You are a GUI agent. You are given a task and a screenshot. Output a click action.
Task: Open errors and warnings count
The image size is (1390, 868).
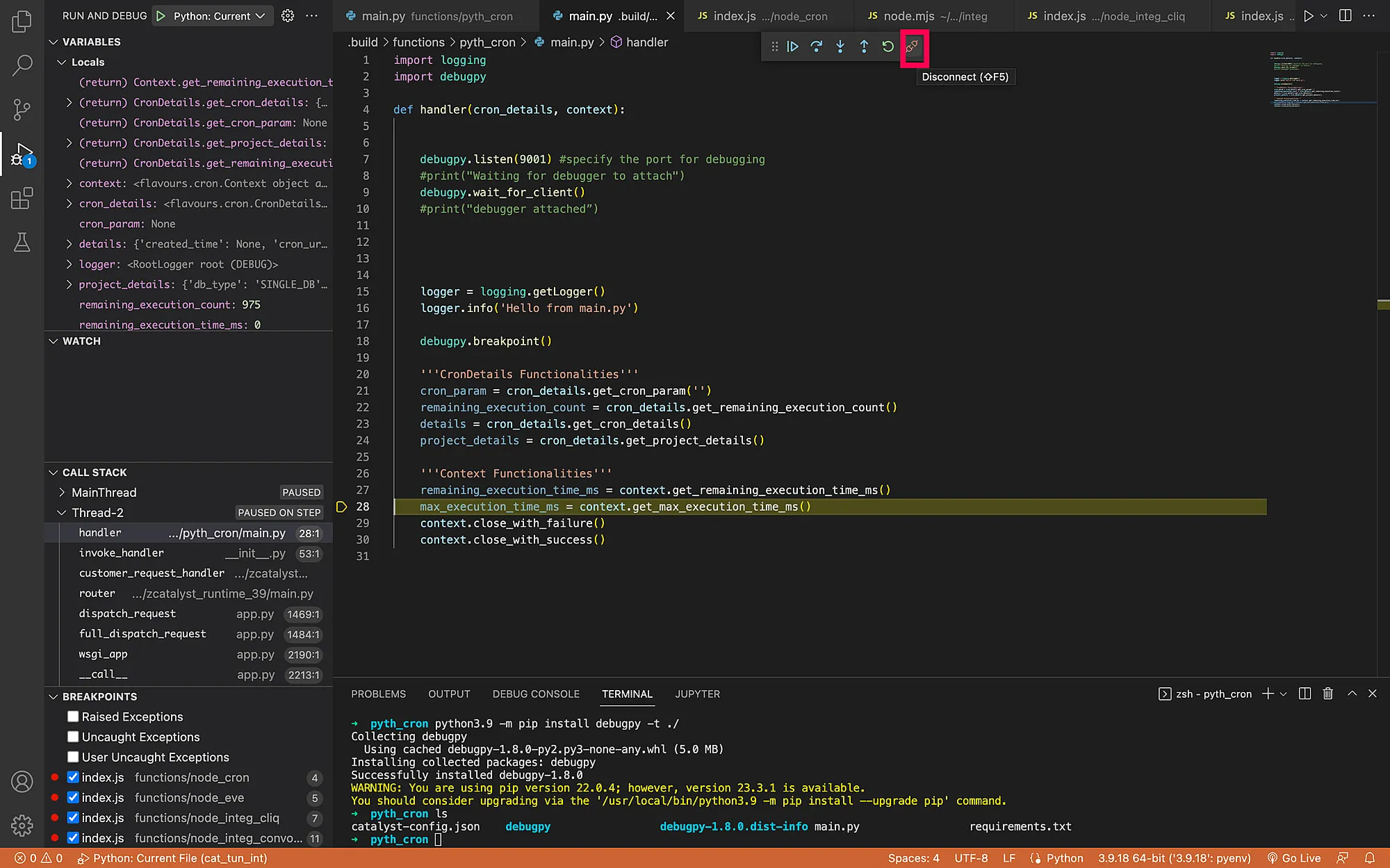pyautogui.click(x=39, y=858)
